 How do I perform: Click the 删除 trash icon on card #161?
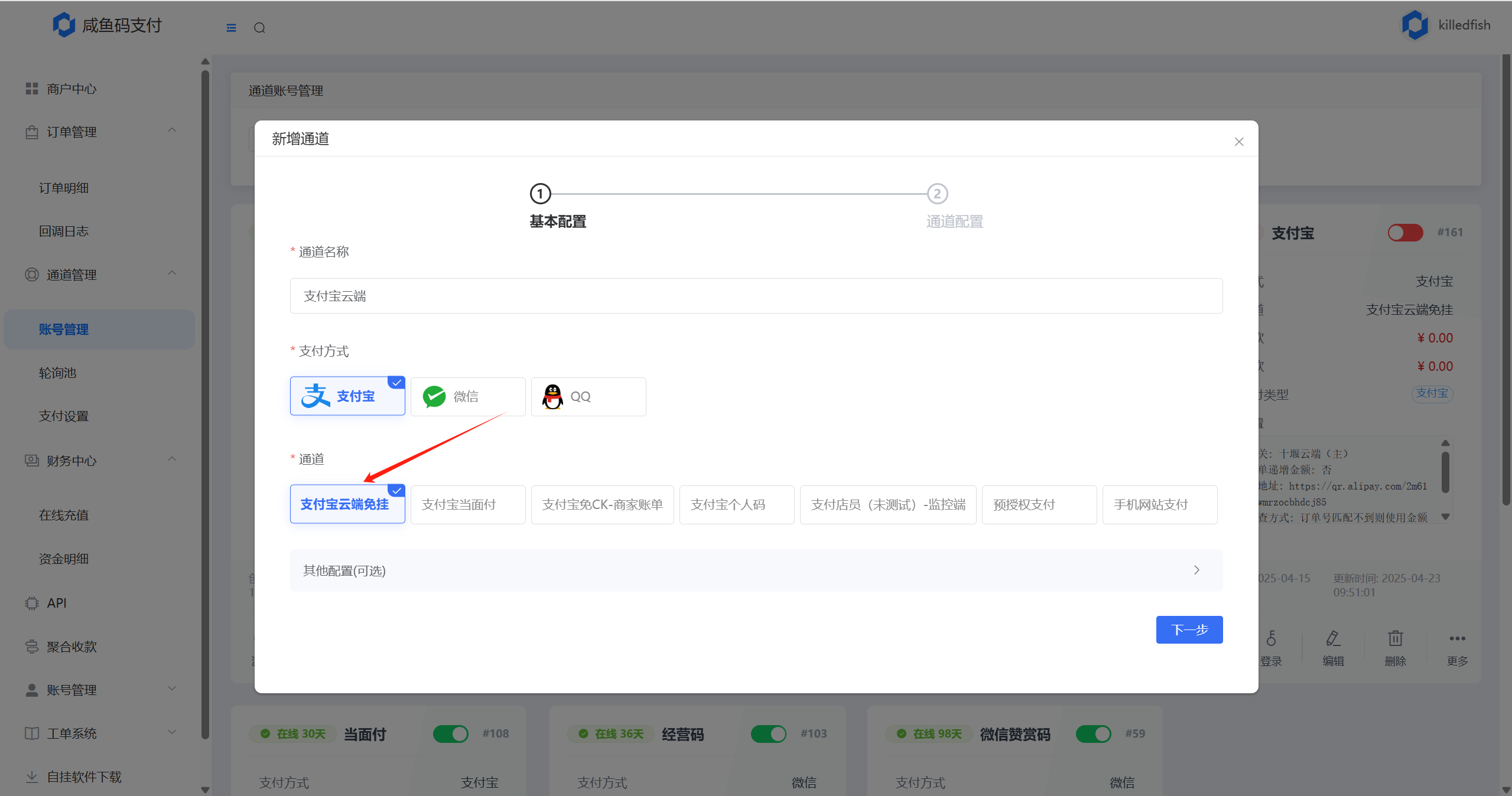pyautogui.click(x=1395, y=638)
